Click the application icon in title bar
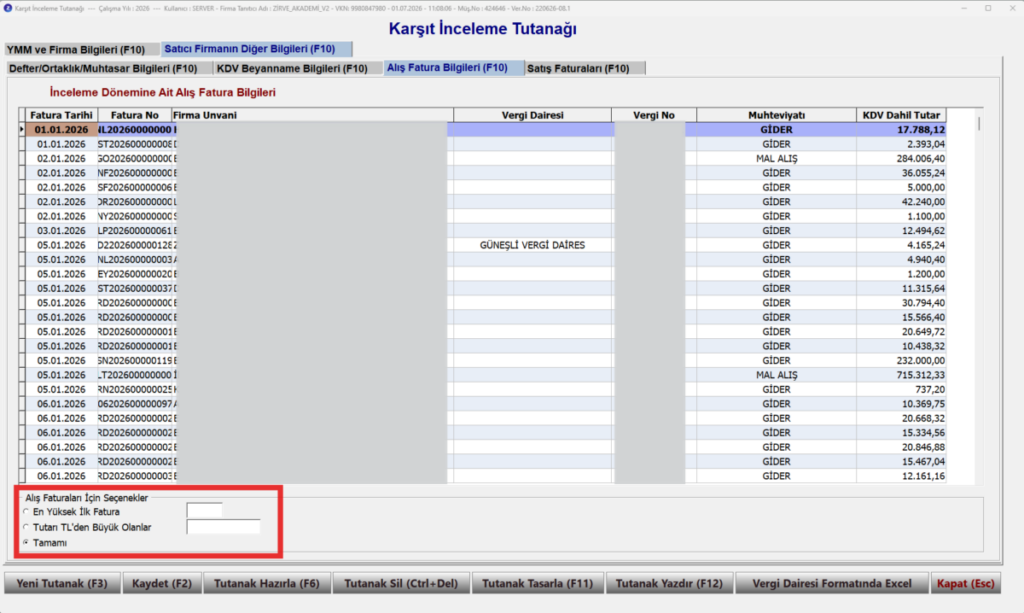1024x613 pixels. (x=8, y=8)
